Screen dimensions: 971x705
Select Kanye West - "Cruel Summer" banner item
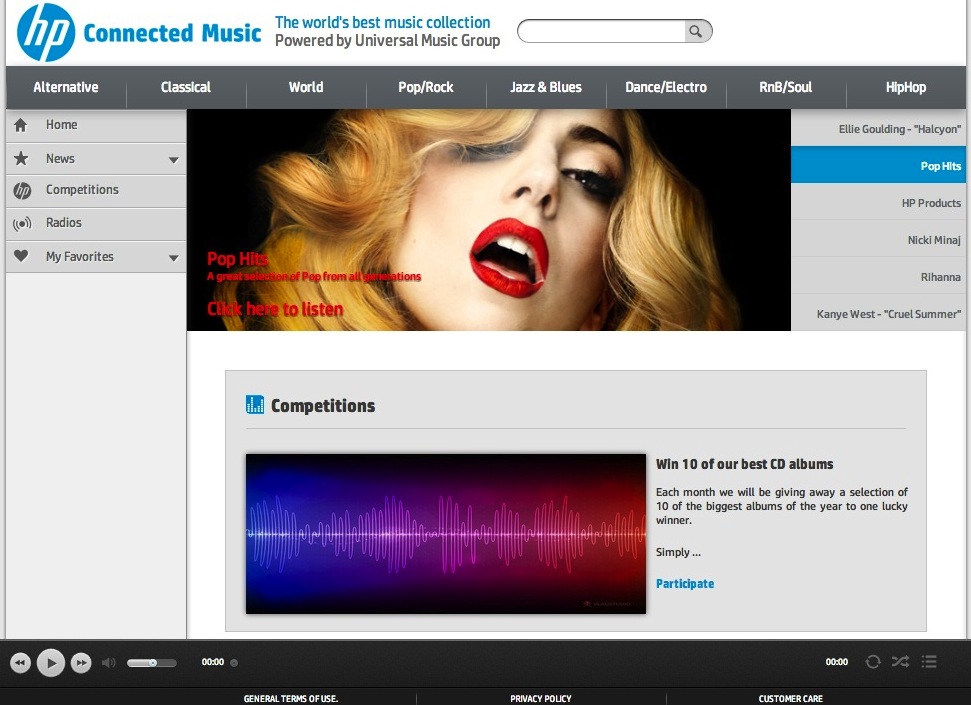(x=878, y=313)
